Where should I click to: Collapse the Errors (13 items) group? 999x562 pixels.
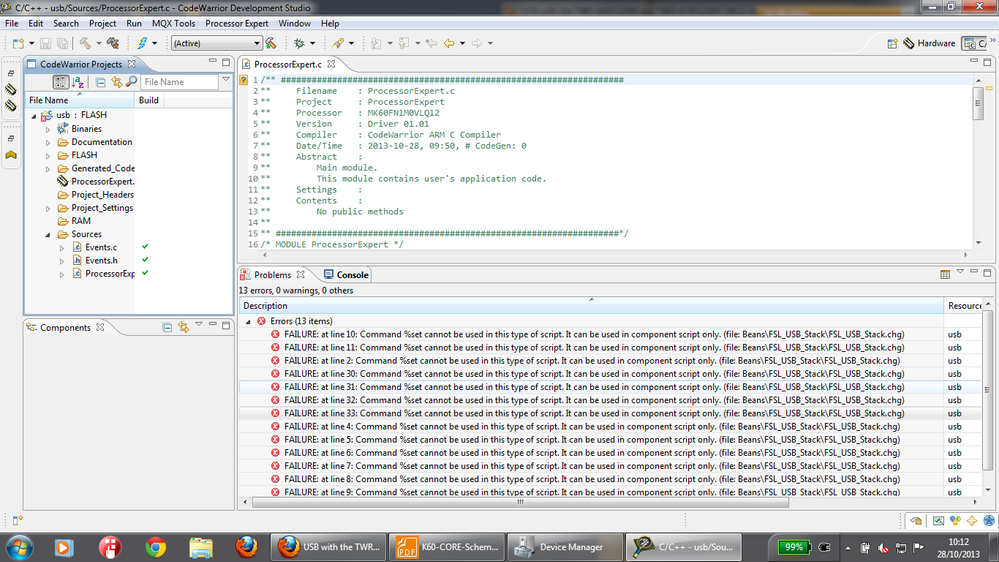coord(248,322)
